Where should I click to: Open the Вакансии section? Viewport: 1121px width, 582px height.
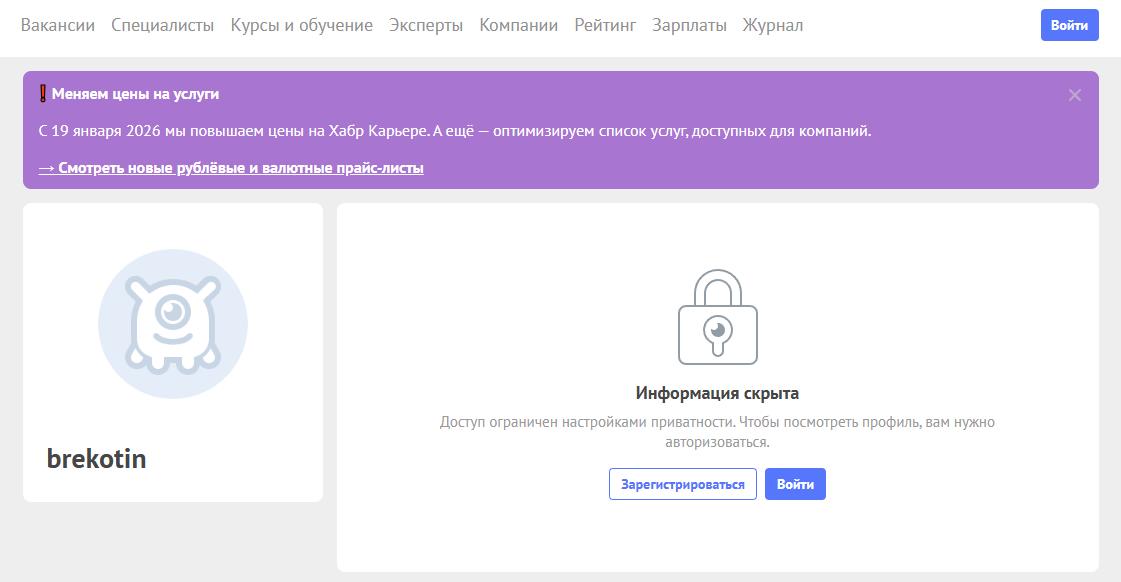[x=58, y=25]
